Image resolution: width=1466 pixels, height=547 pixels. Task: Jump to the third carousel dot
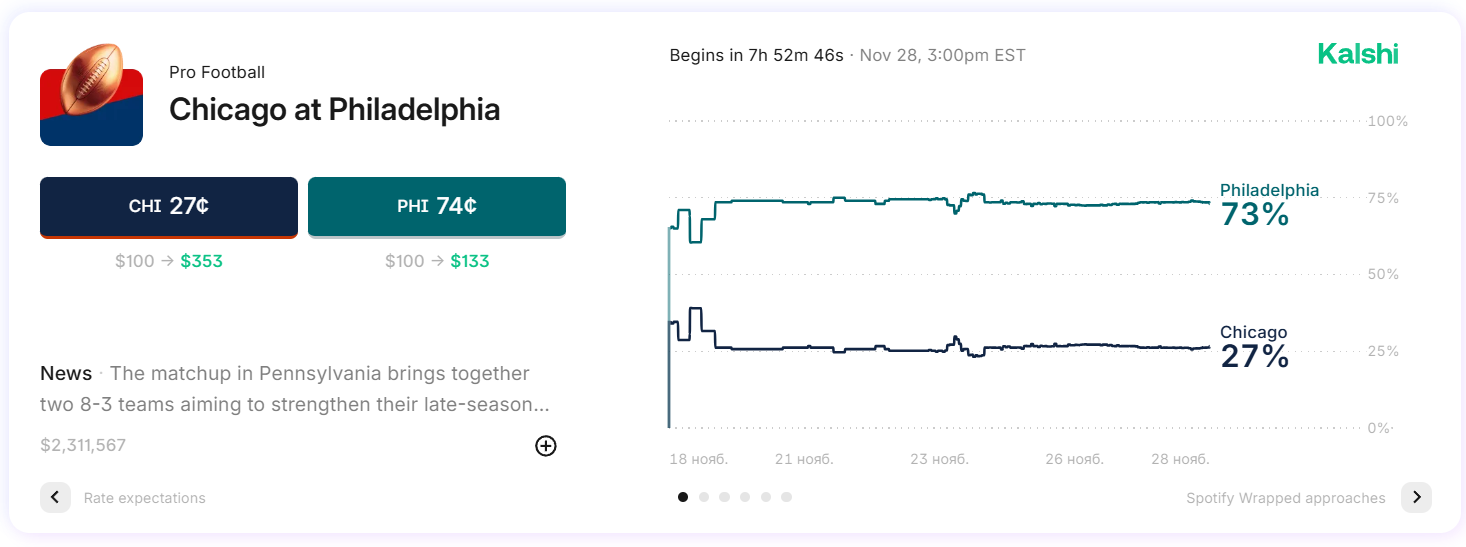pos(725,497)
